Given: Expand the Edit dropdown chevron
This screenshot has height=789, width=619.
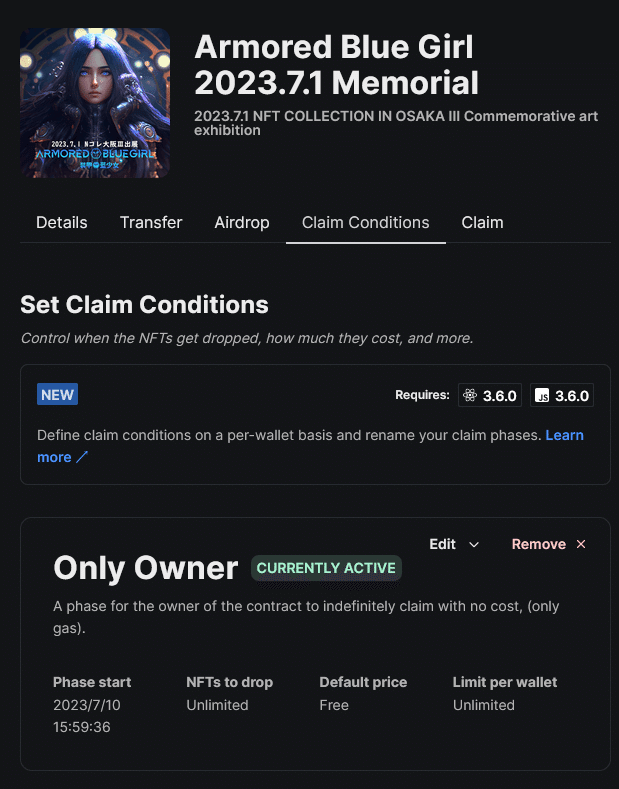Looking at the screenshot, I should coord(474,544).
